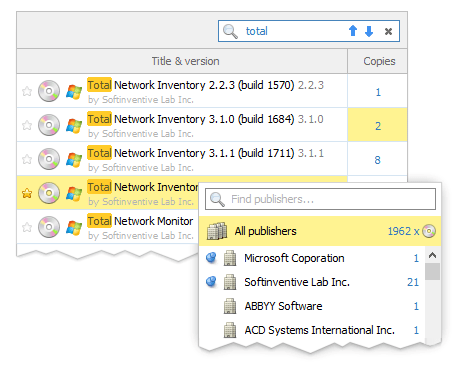
Task: Toggle the star on the Total Network Monitor row
Action: [27, 227]
